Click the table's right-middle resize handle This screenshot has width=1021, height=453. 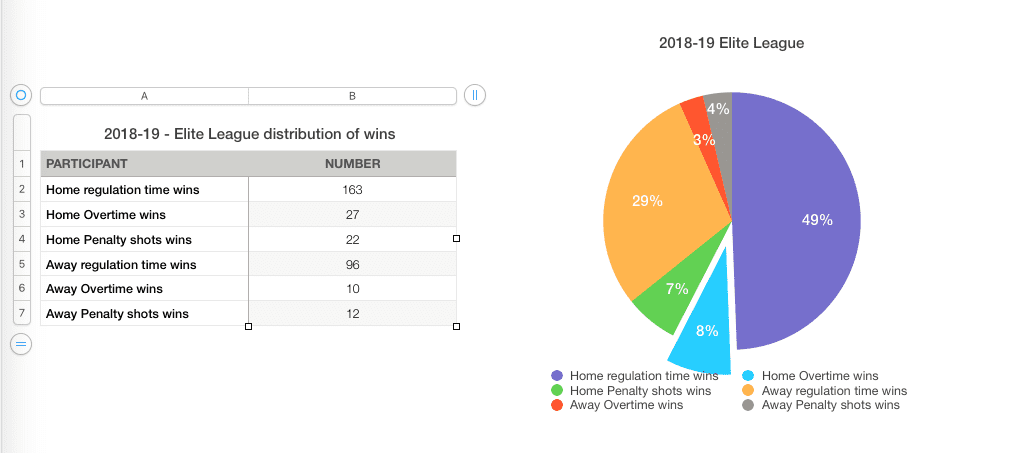tap(457, 239)
